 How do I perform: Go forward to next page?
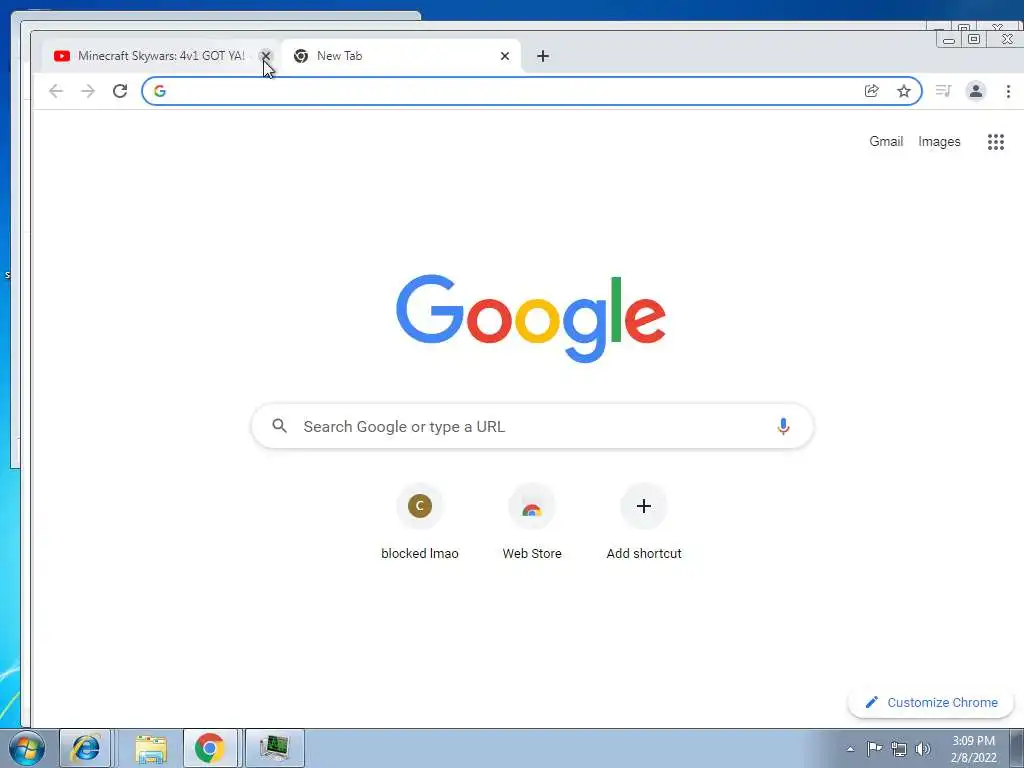tap(88, 91)
